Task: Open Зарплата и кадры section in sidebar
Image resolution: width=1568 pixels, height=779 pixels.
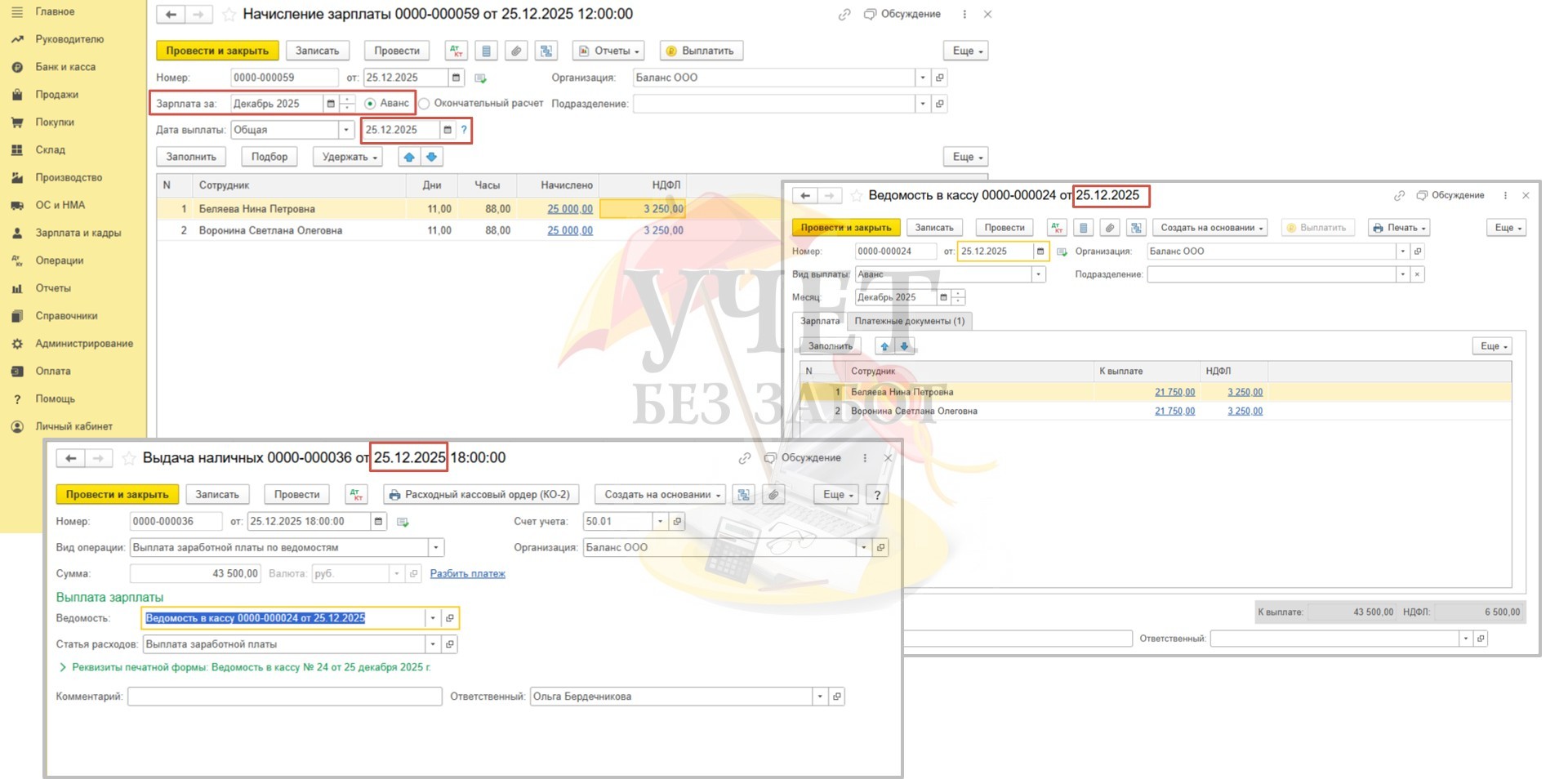Action: click(x=78, y=233)
